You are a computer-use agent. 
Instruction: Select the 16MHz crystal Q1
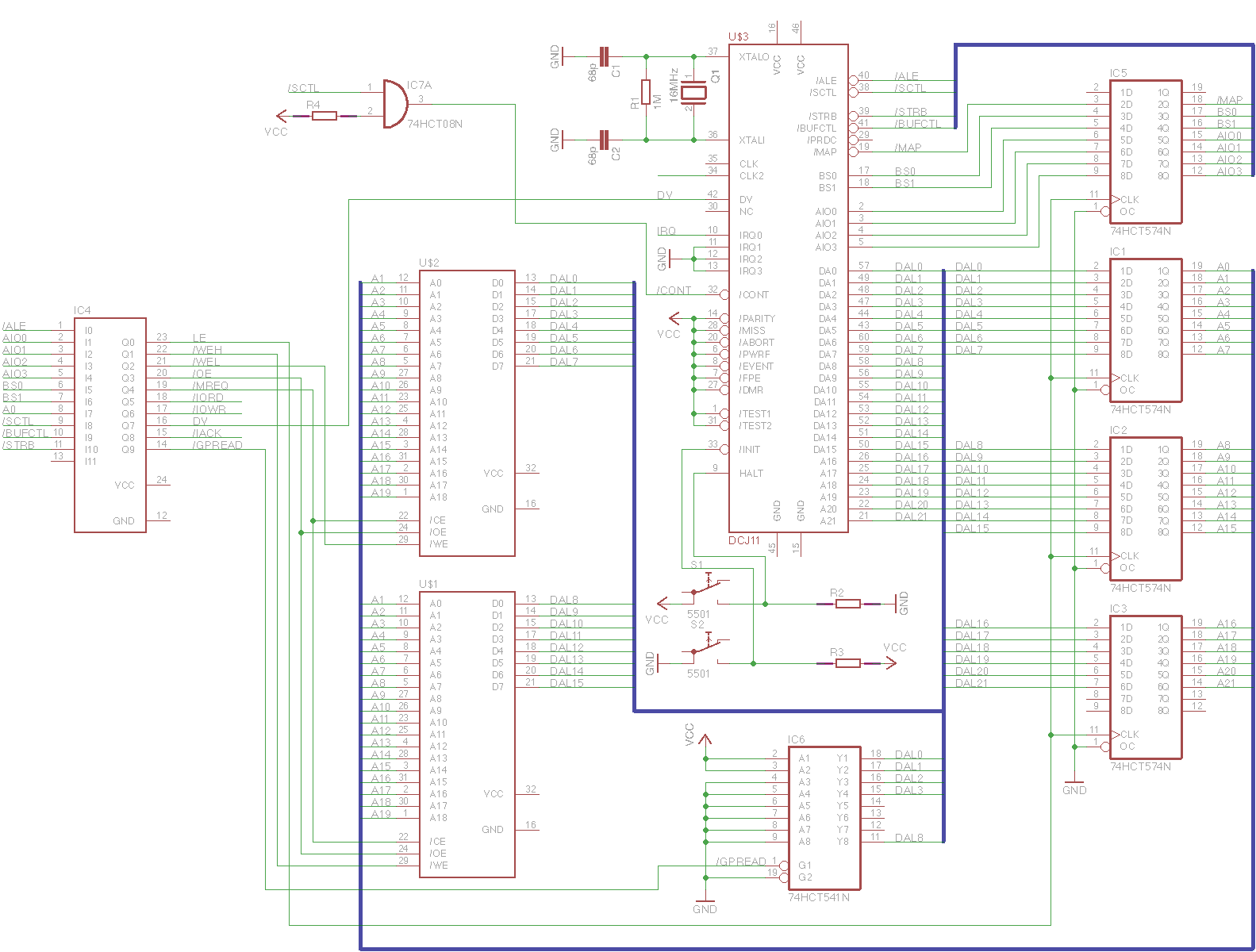tap(693, 92)
